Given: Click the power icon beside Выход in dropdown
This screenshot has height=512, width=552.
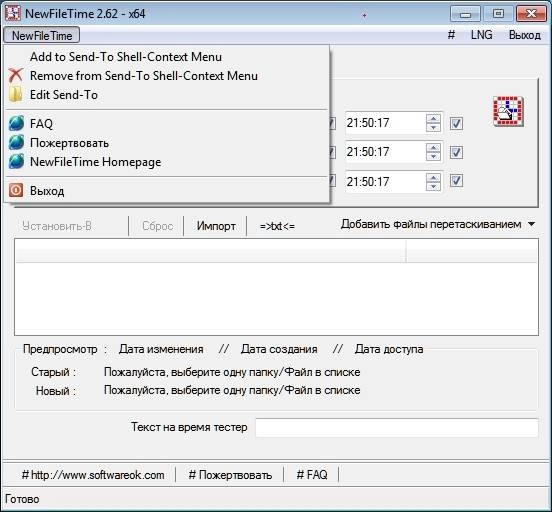Looking at the screenshot, I should pyautogui.click(x=16, y=190).
